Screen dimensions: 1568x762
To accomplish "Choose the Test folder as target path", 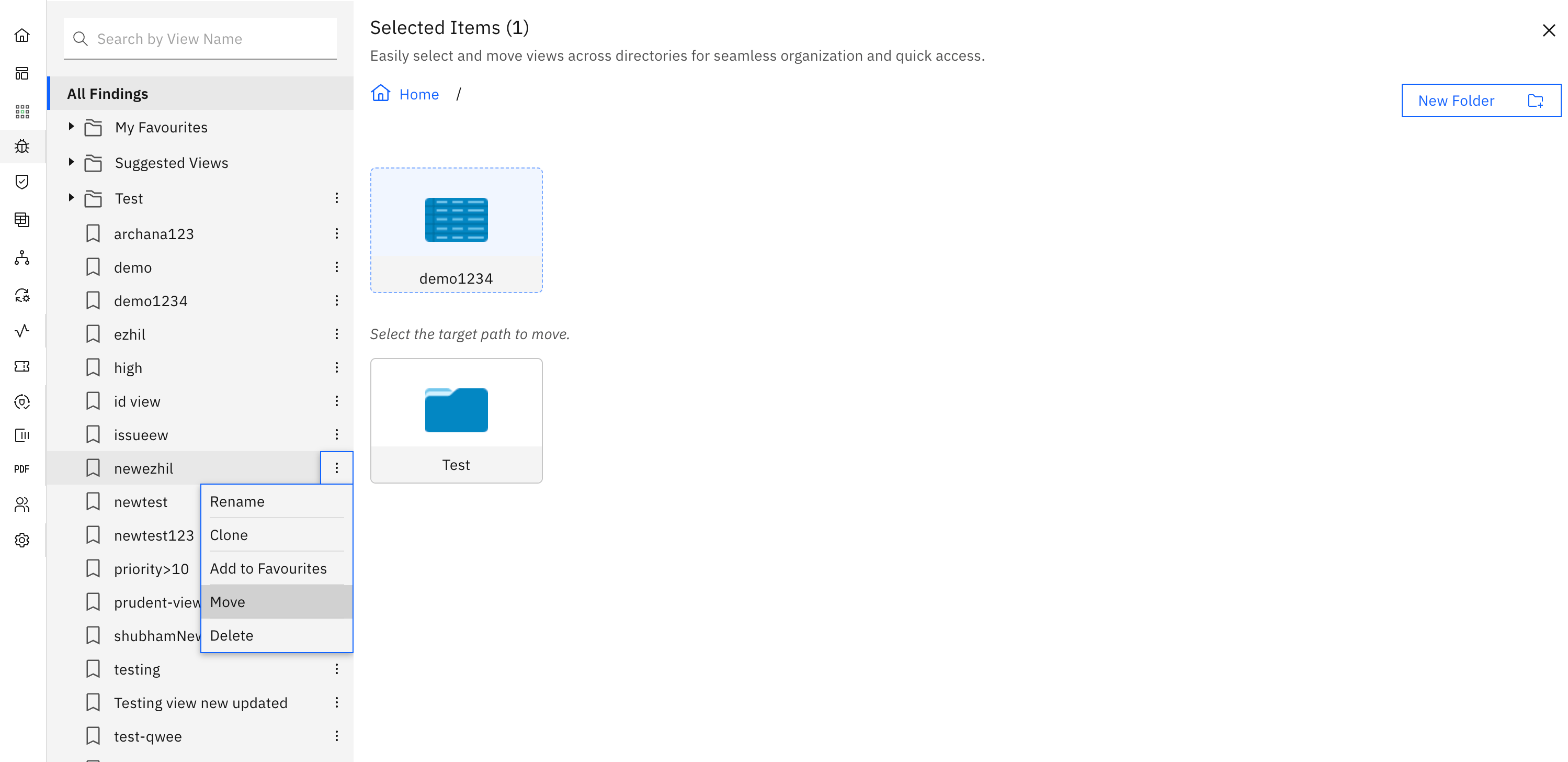I will [456, 421].
